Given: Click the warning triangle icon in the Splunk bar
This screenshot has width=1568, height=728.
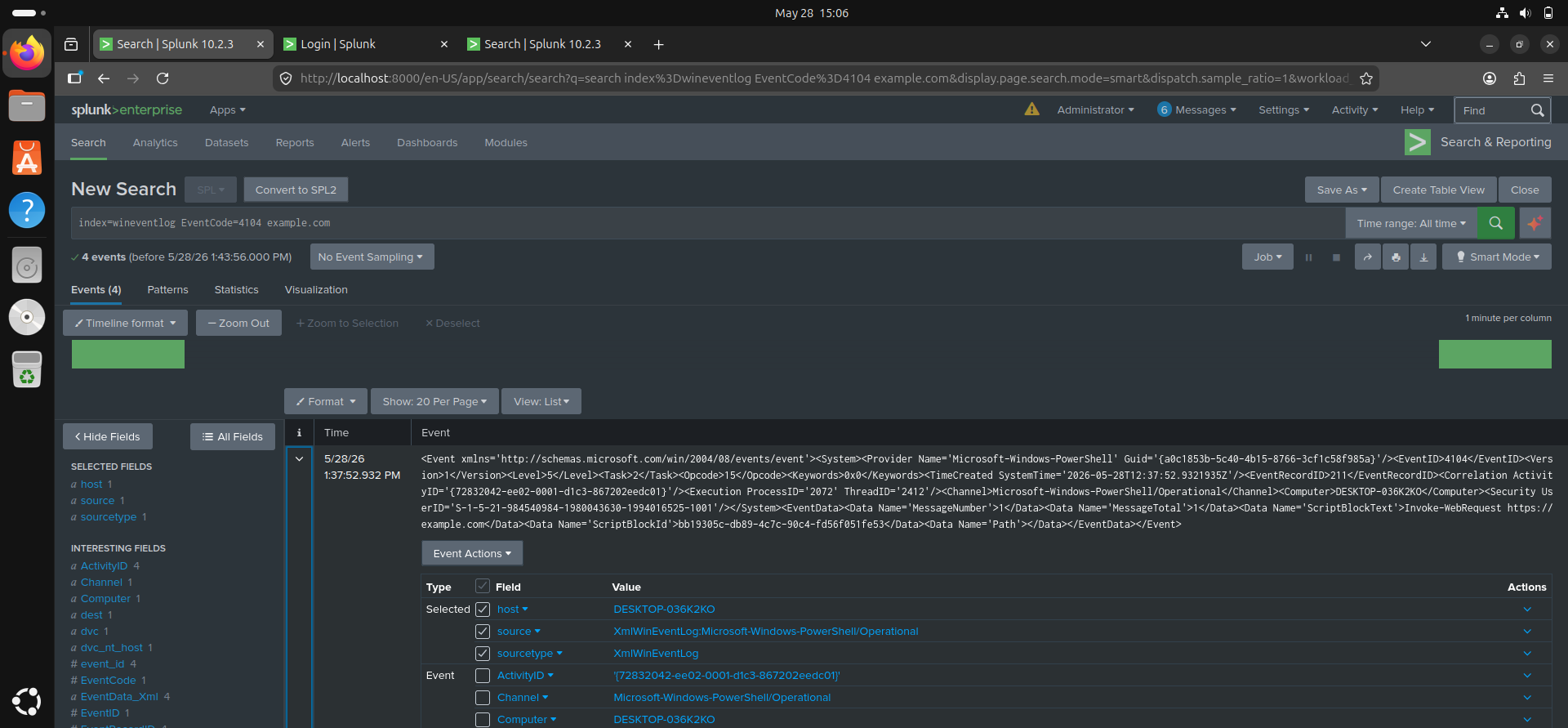Looking at the screenshot, I should [x=1032, y=109].
